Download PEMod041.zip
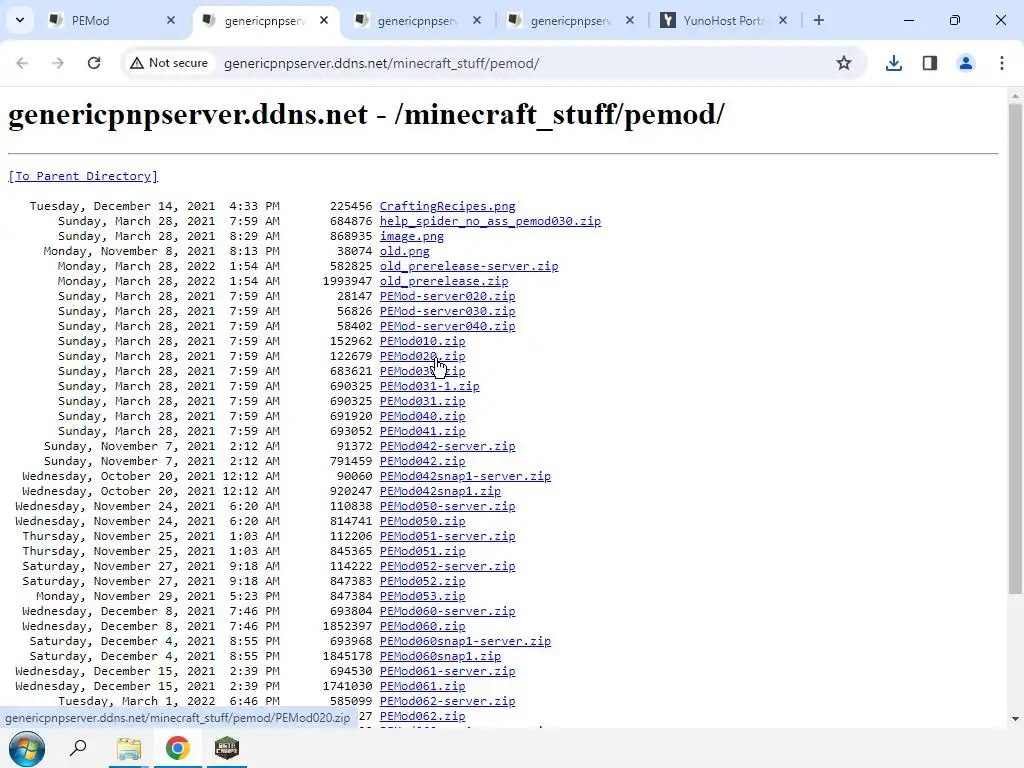The width and height of the screenshot is (1024, 768). (x=423, y=432)
